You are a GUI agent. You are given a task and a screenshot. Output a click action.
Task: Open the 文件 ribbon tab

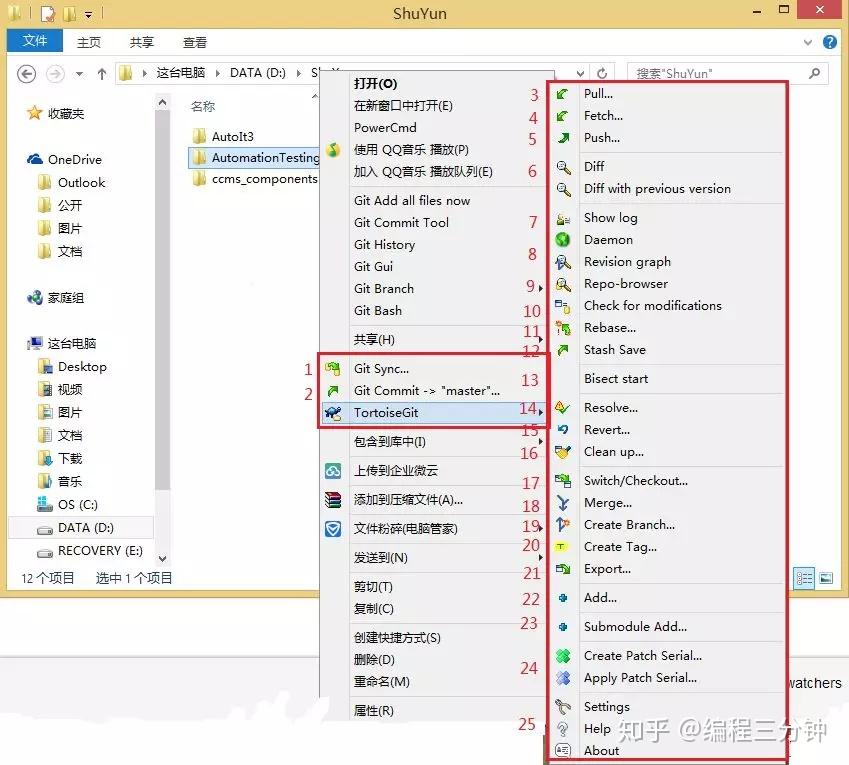[35, 41]
